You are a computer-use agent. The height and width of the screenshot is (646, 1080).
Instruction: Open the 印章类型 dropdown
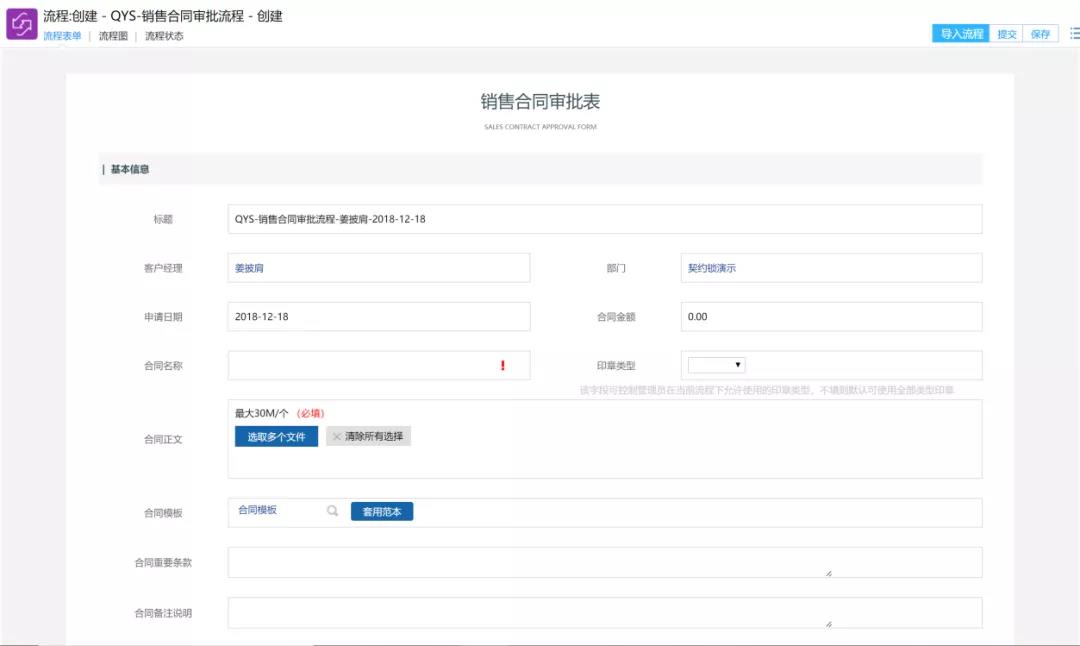pos(716,366)
